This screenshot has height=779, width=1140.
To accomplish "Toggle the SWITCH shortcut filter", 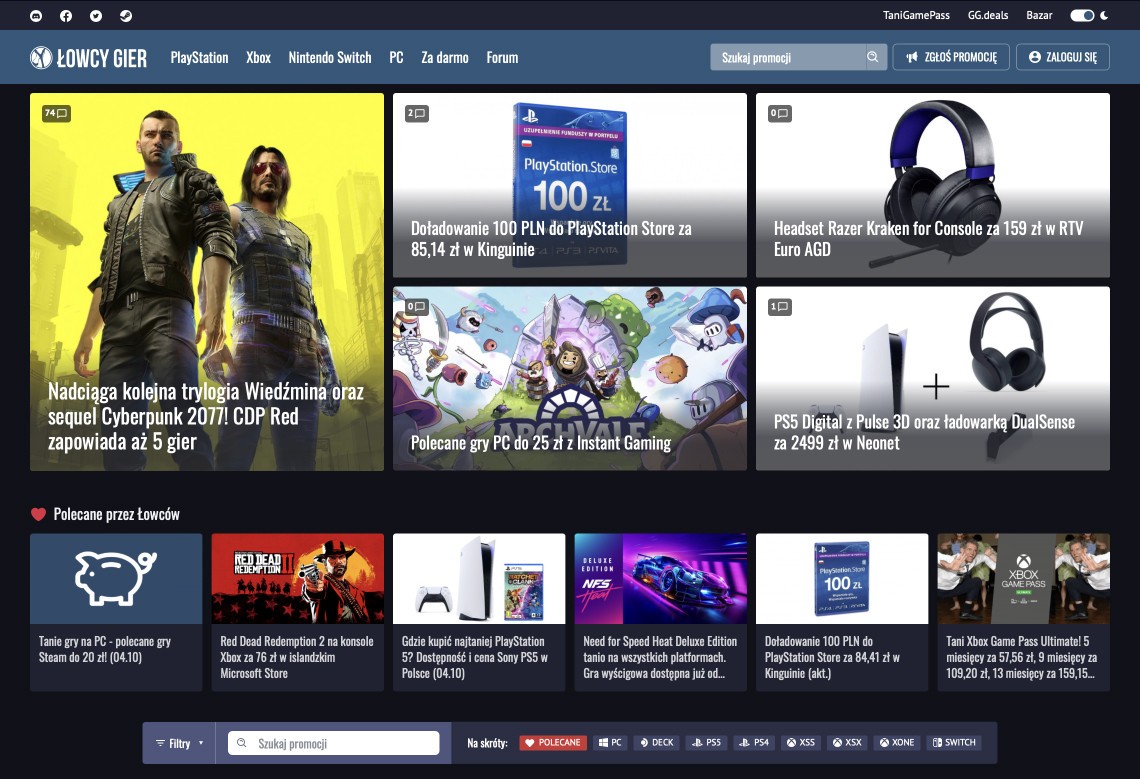I will click(954, 743).
